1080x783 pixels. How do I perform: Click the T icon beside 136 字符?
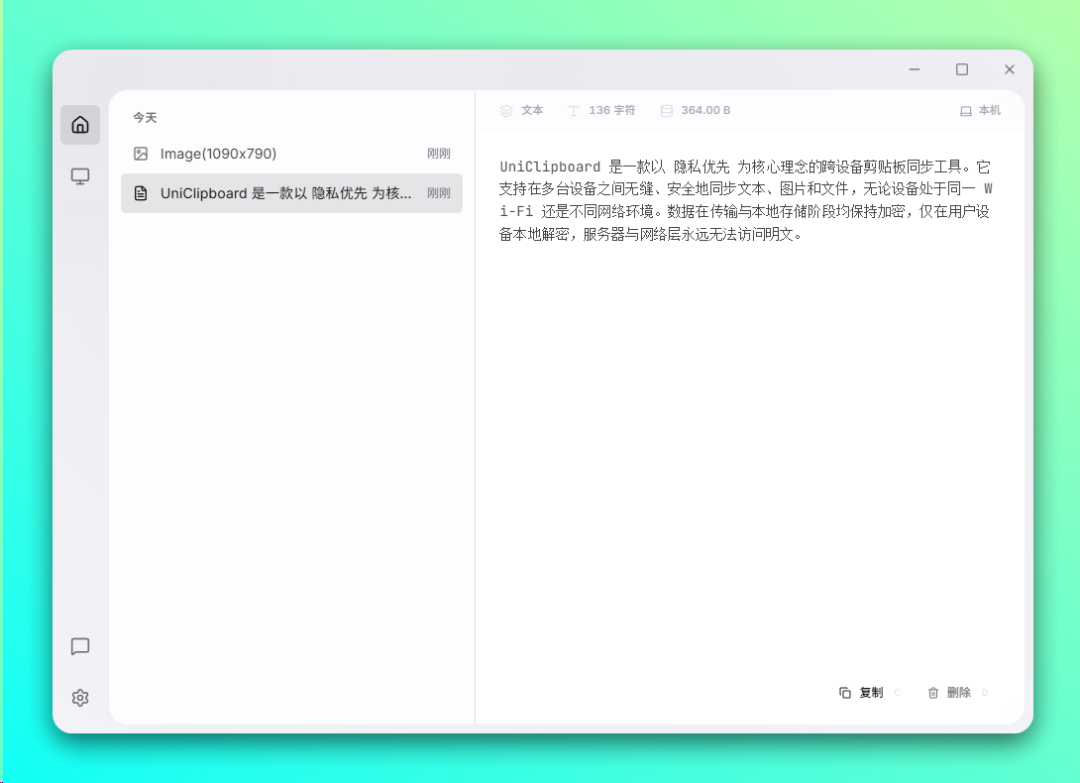(573, 111)
